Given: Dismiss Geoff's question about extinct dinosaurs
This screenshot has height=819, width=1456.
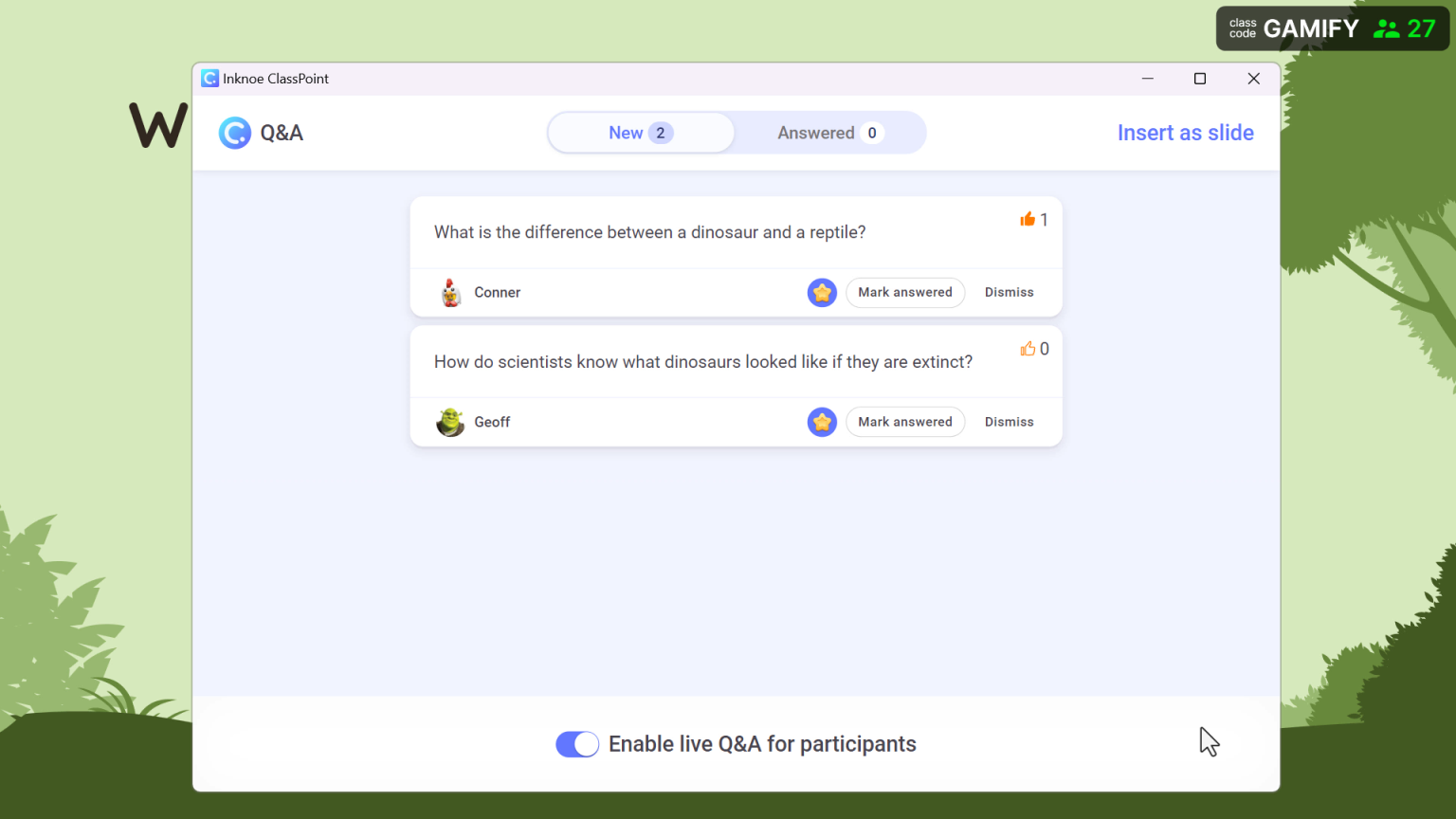Looking at the screenshot, I should coord(1009,421).
